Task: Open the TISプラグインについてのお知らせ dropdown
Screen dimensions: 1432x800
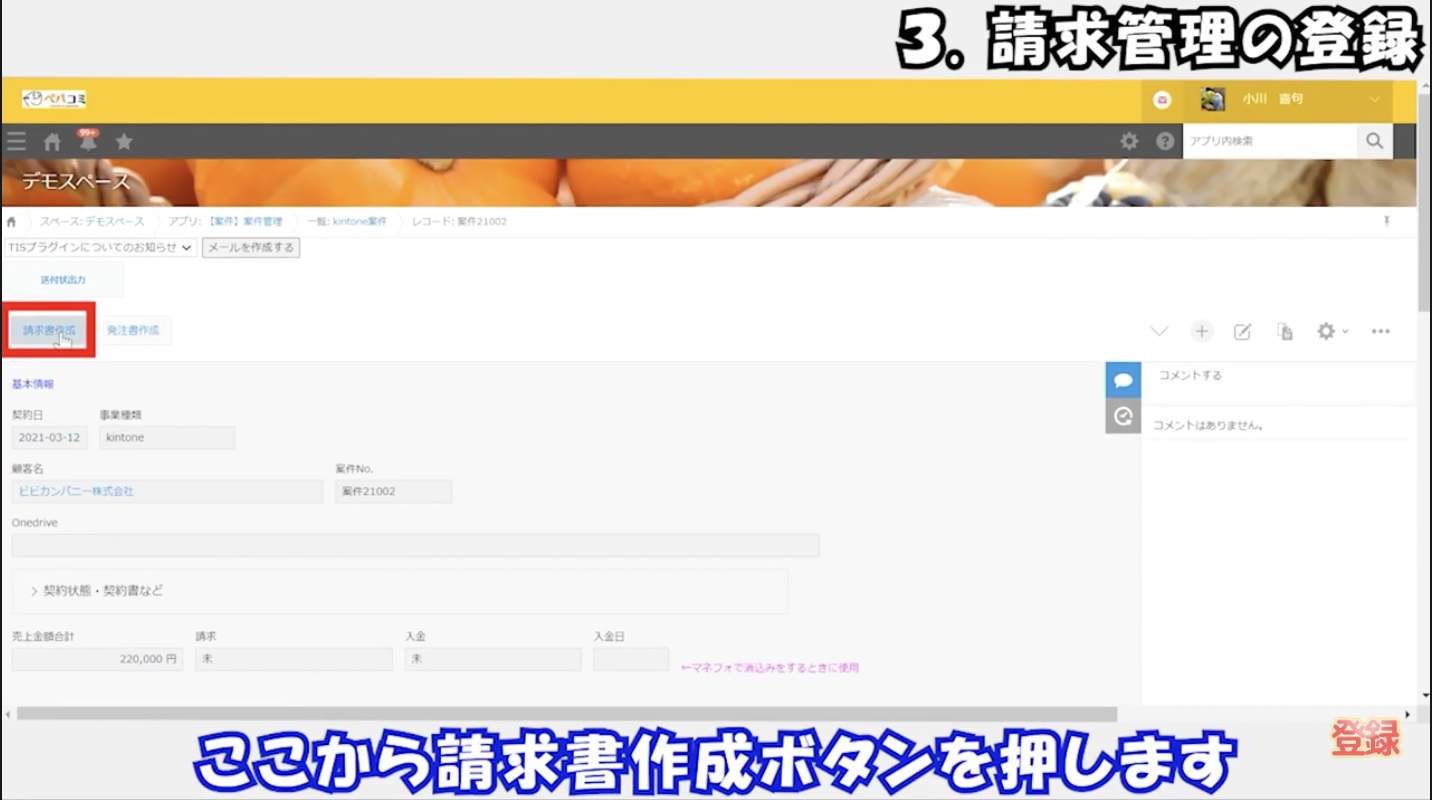Action: [95, 247]
